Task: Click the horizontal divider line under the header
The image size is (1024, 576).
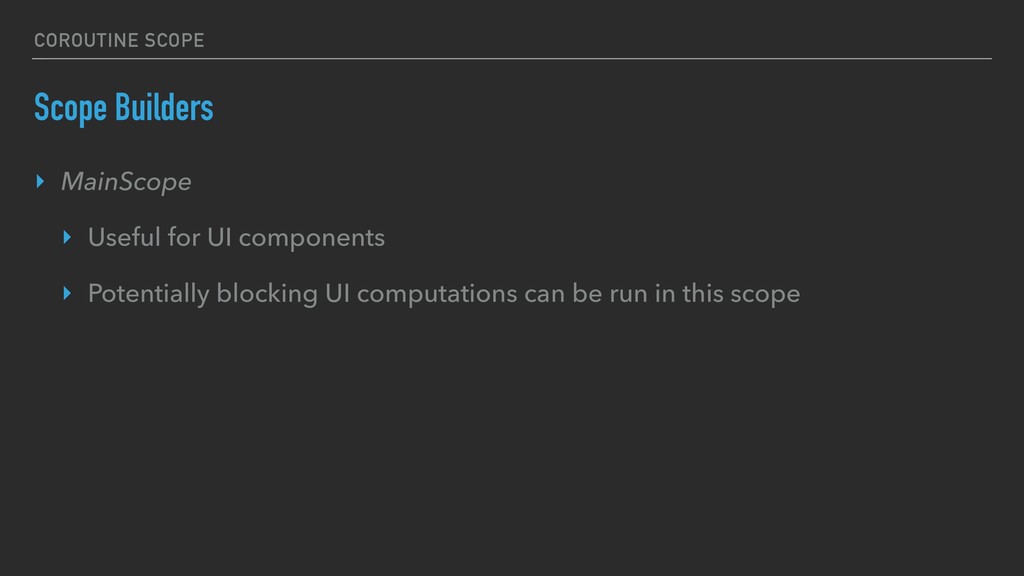Action: 512,59
